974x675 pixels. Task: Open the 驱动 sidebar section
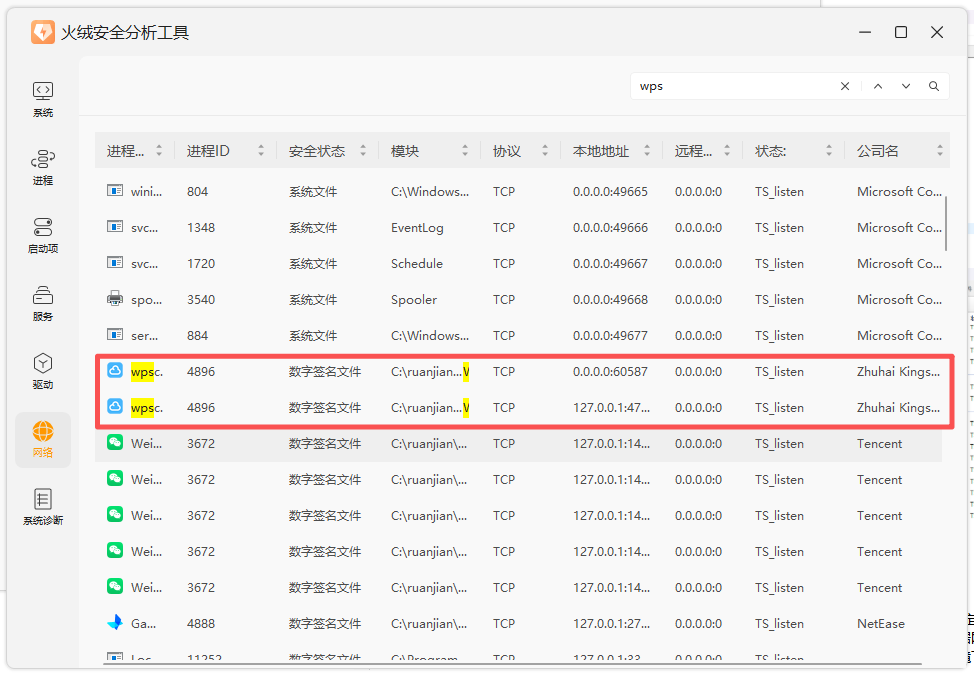43,371
